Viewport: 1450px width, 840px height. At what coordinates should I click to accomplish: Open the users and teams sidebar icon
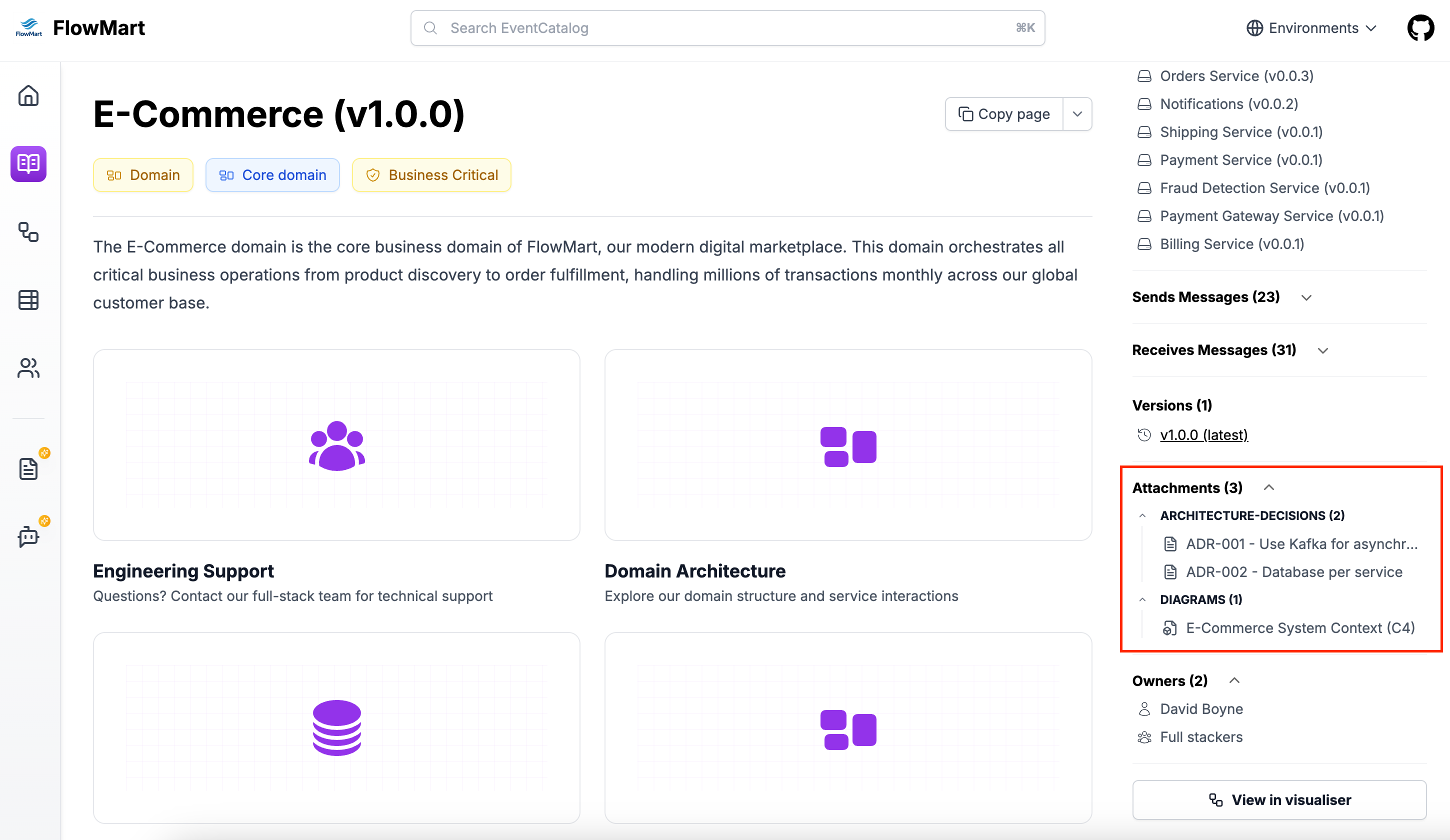28,367
